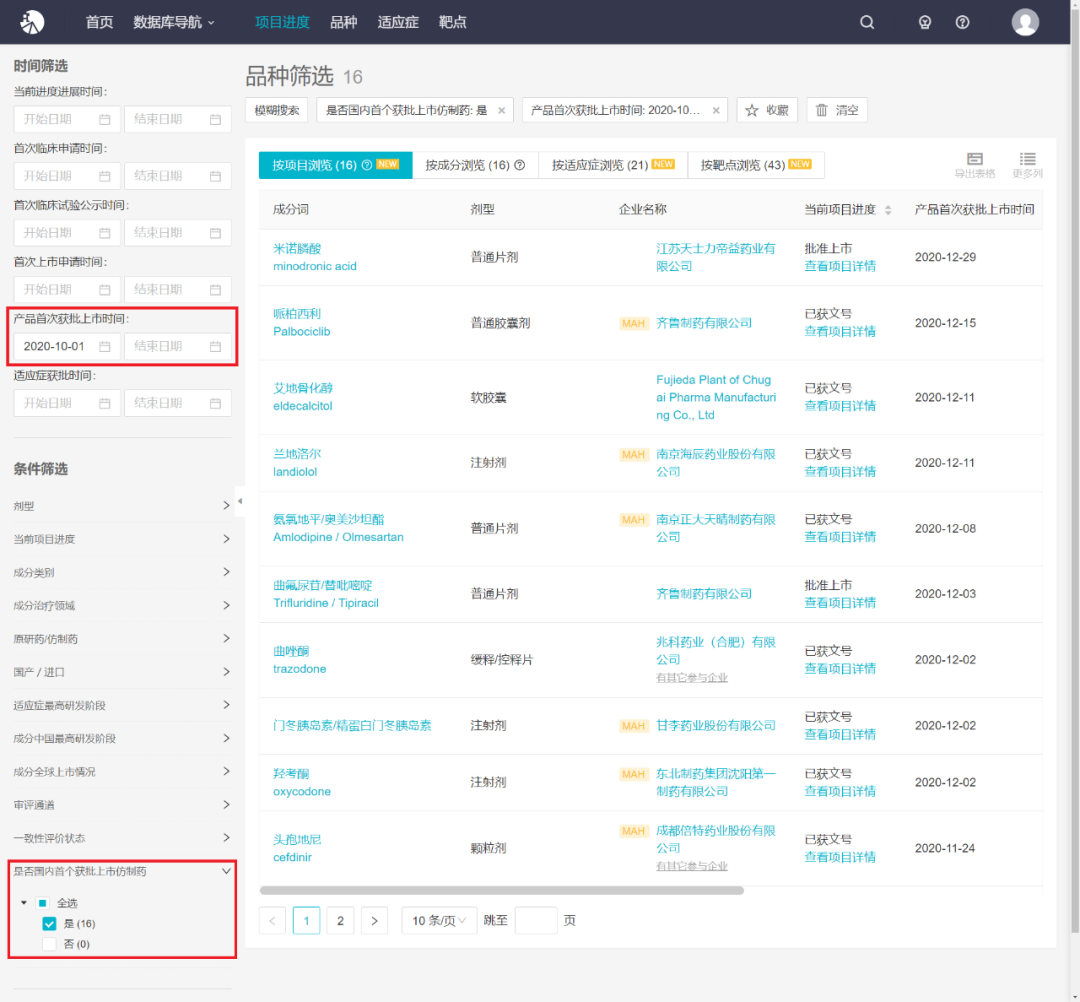Viewport: 1080px width, 1002px height.
Task: Open 适应症 in top navigation
Action: 397,22
